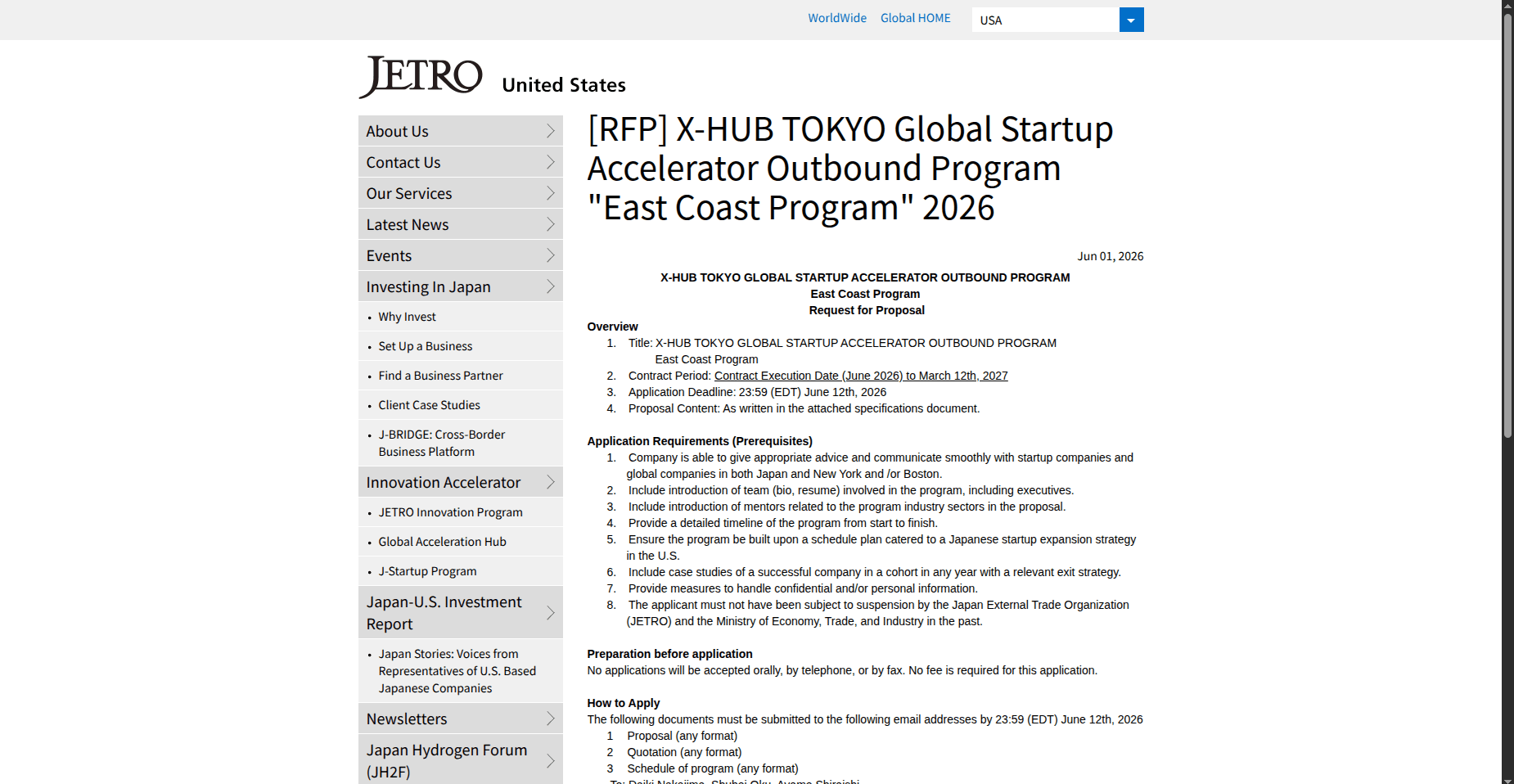
Task: Click the chevron beside Contact Us
Action: 551,162
